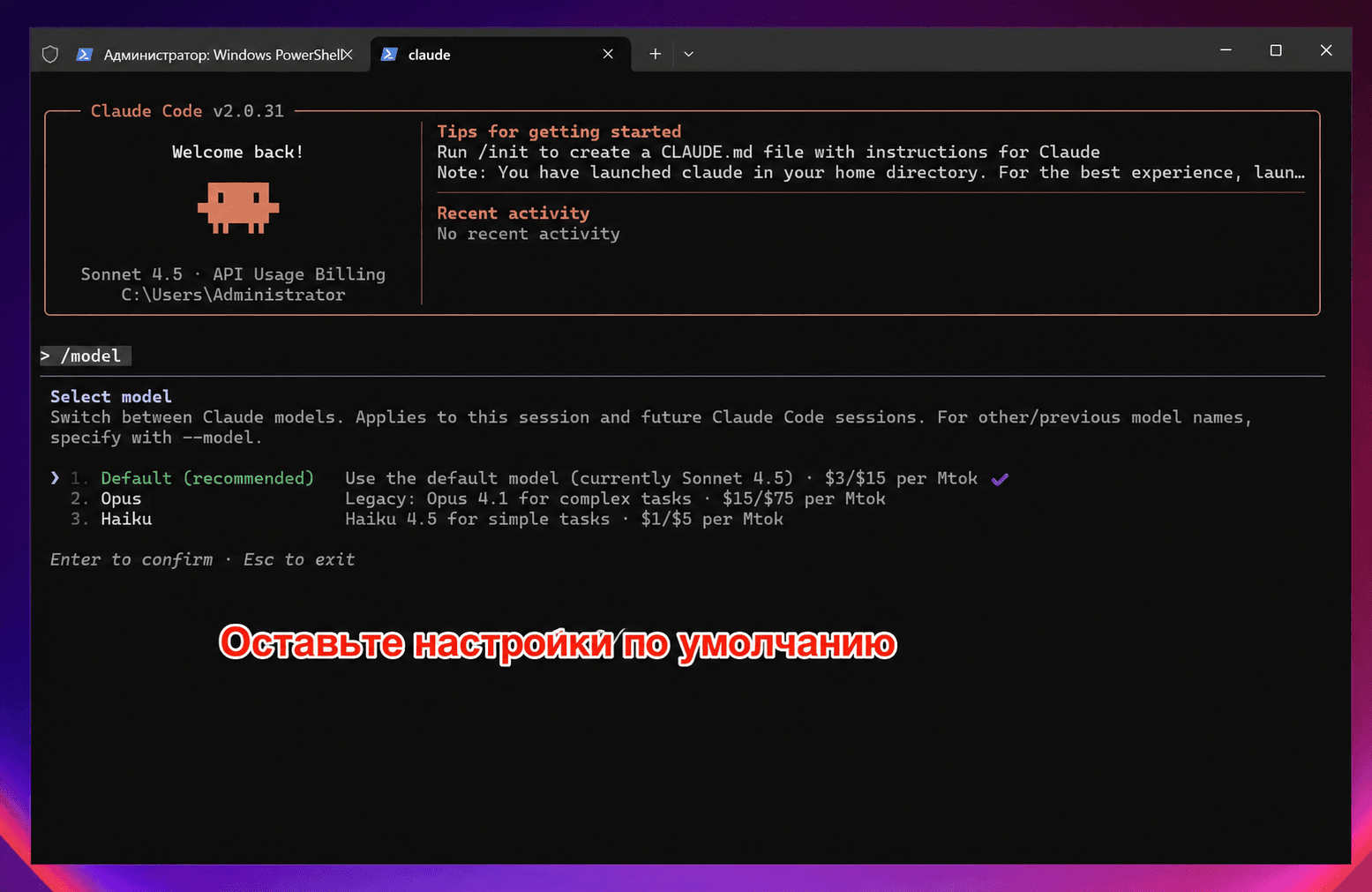Choose the Haiku model option
Screen dimensions: 1372x892
tap(126, 519)
